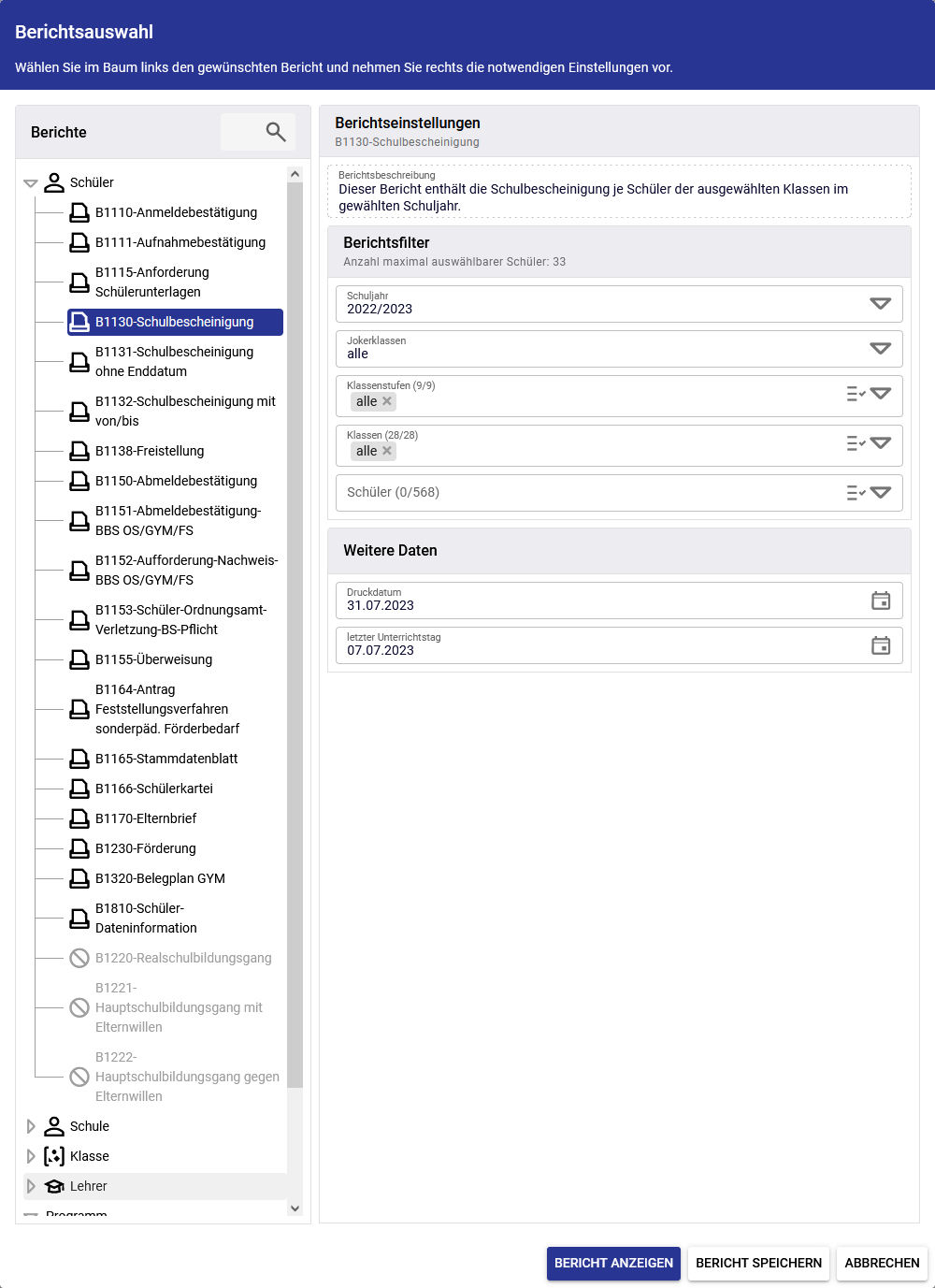
Task: Open the Druckdatum calendar picker icon
Action: [881, 601]
